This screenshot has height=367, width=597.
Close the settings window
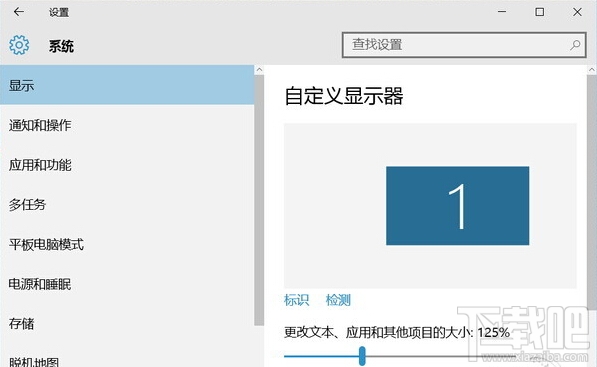tap(577, 12)
